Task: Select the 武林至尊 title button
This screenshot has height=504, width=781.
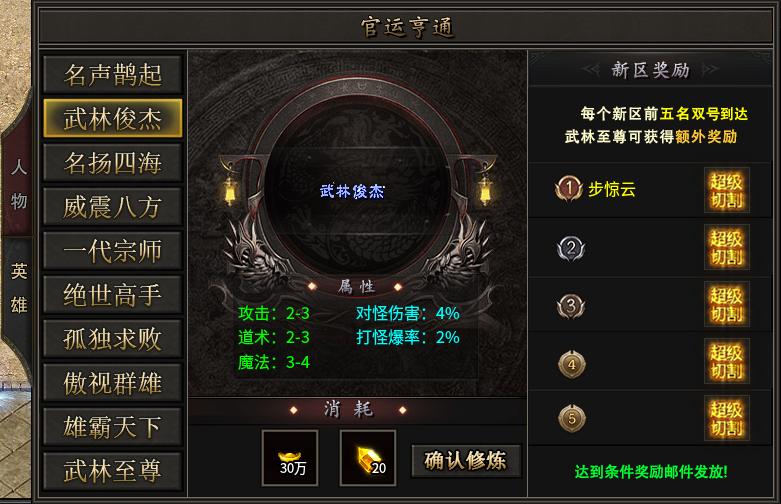Action: click(x=113, y=471)
